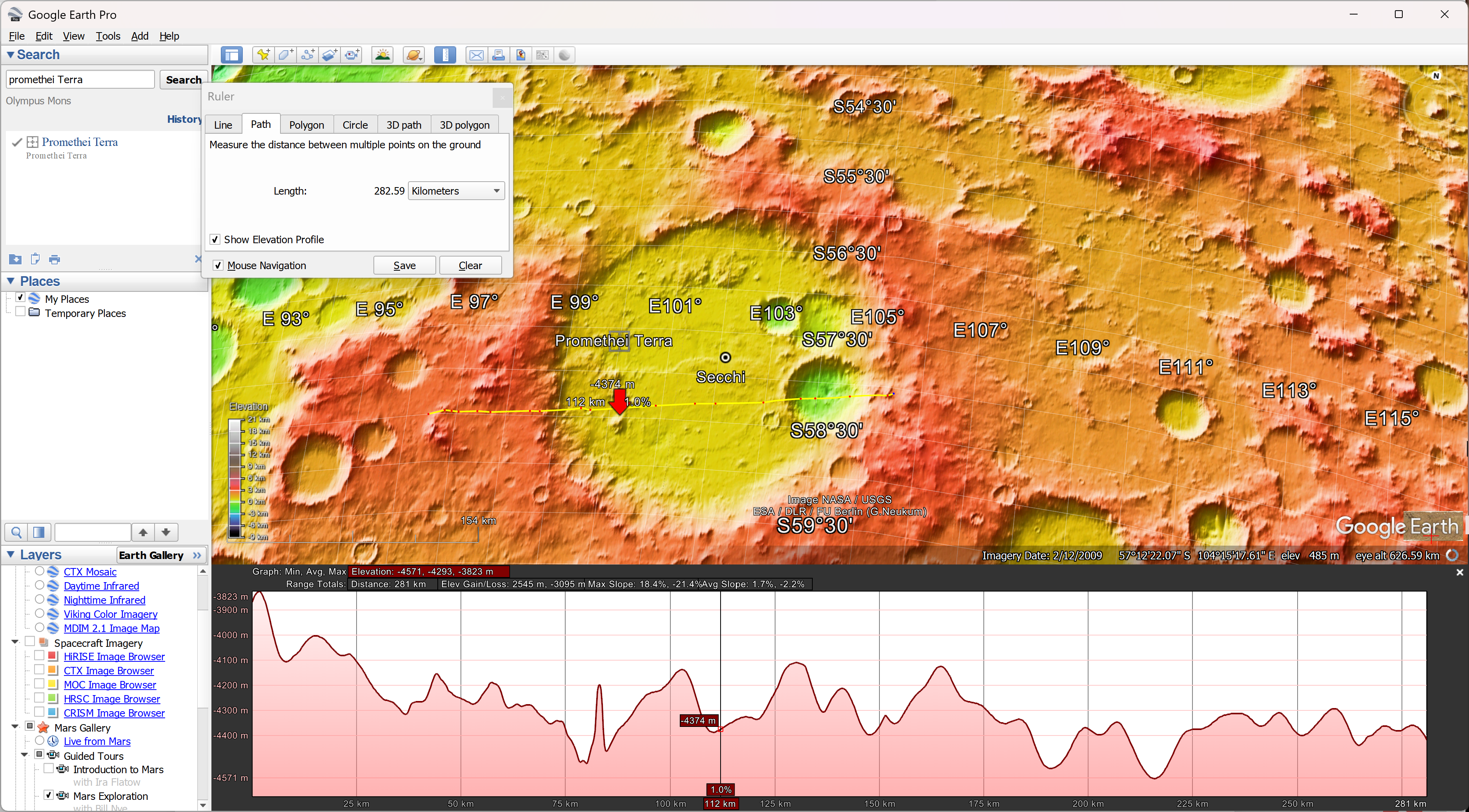Screen dimensions: 1469x812
Task: Click the Layers panel scrollbar down arrow
Action: click(202, 805)
